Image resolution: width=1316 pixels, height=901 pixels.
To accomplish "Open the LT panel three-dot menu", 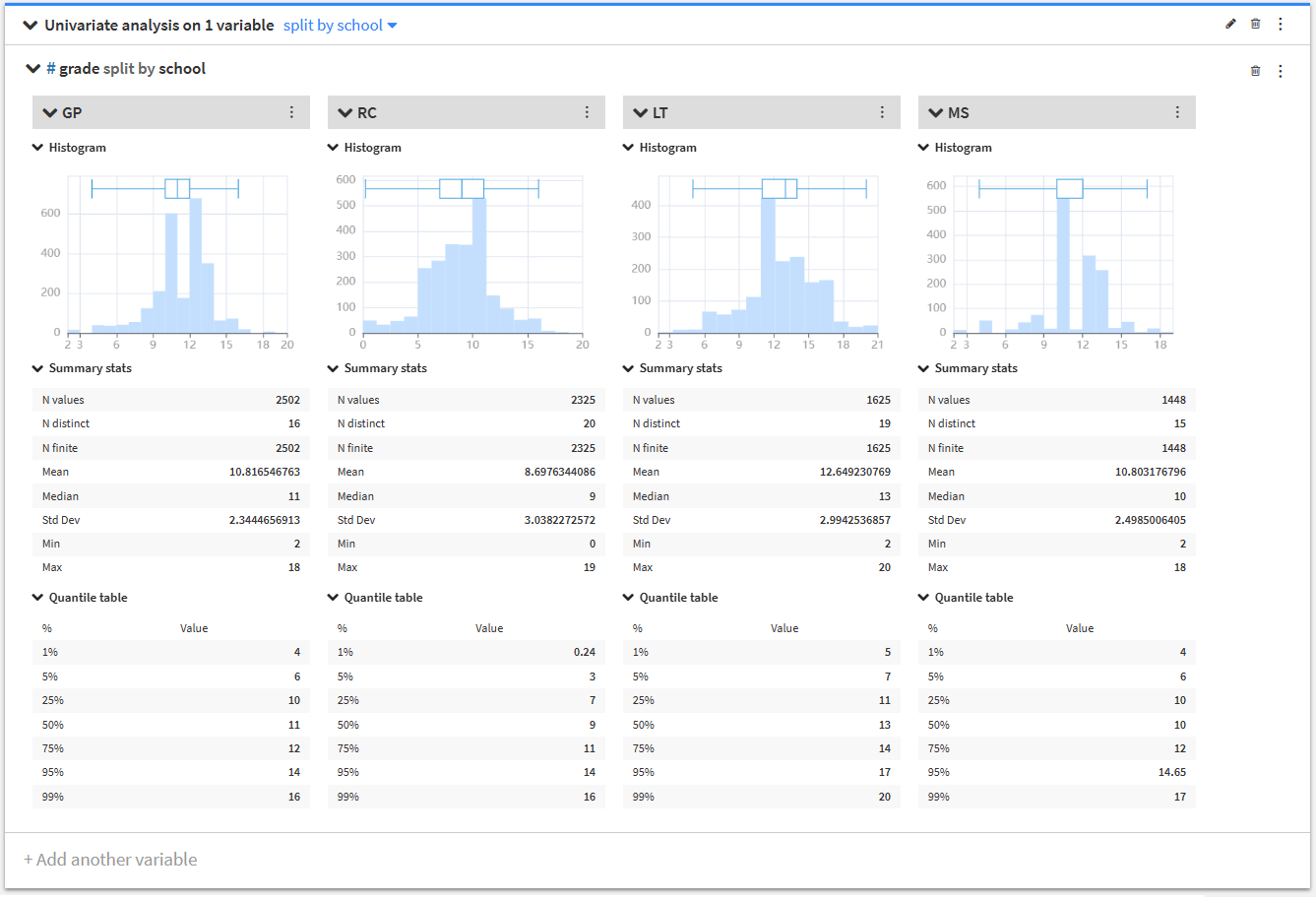I will pos(882,112).
